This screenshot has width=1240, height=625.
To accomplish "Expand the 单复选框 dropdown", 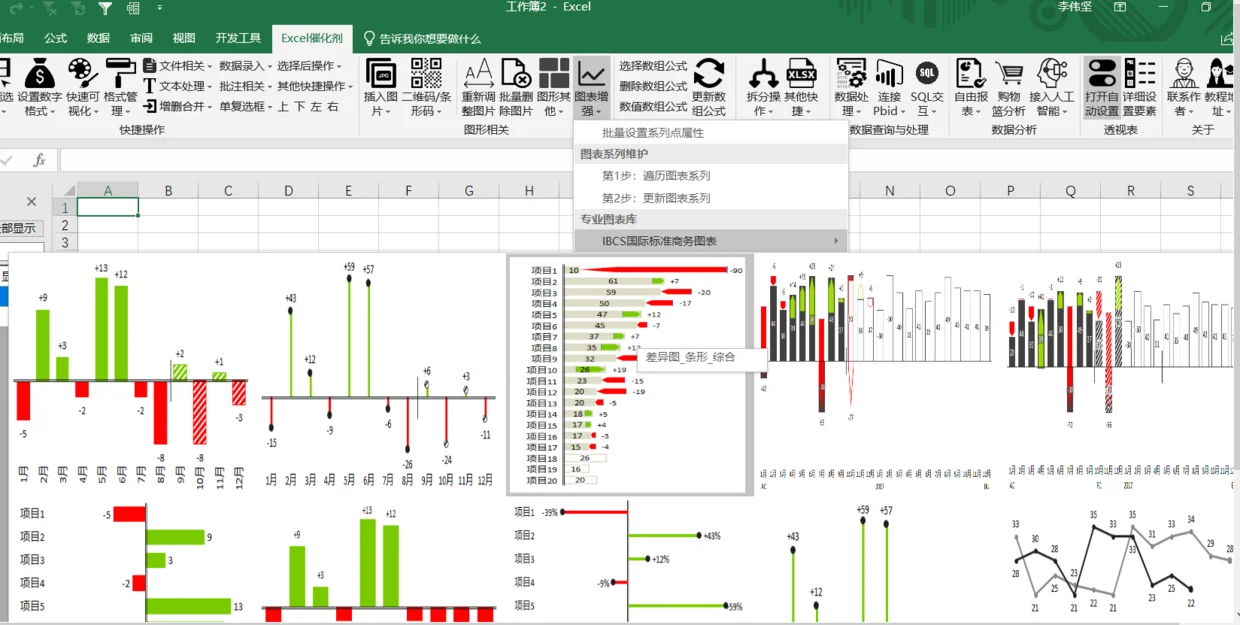I will point(245,106).
